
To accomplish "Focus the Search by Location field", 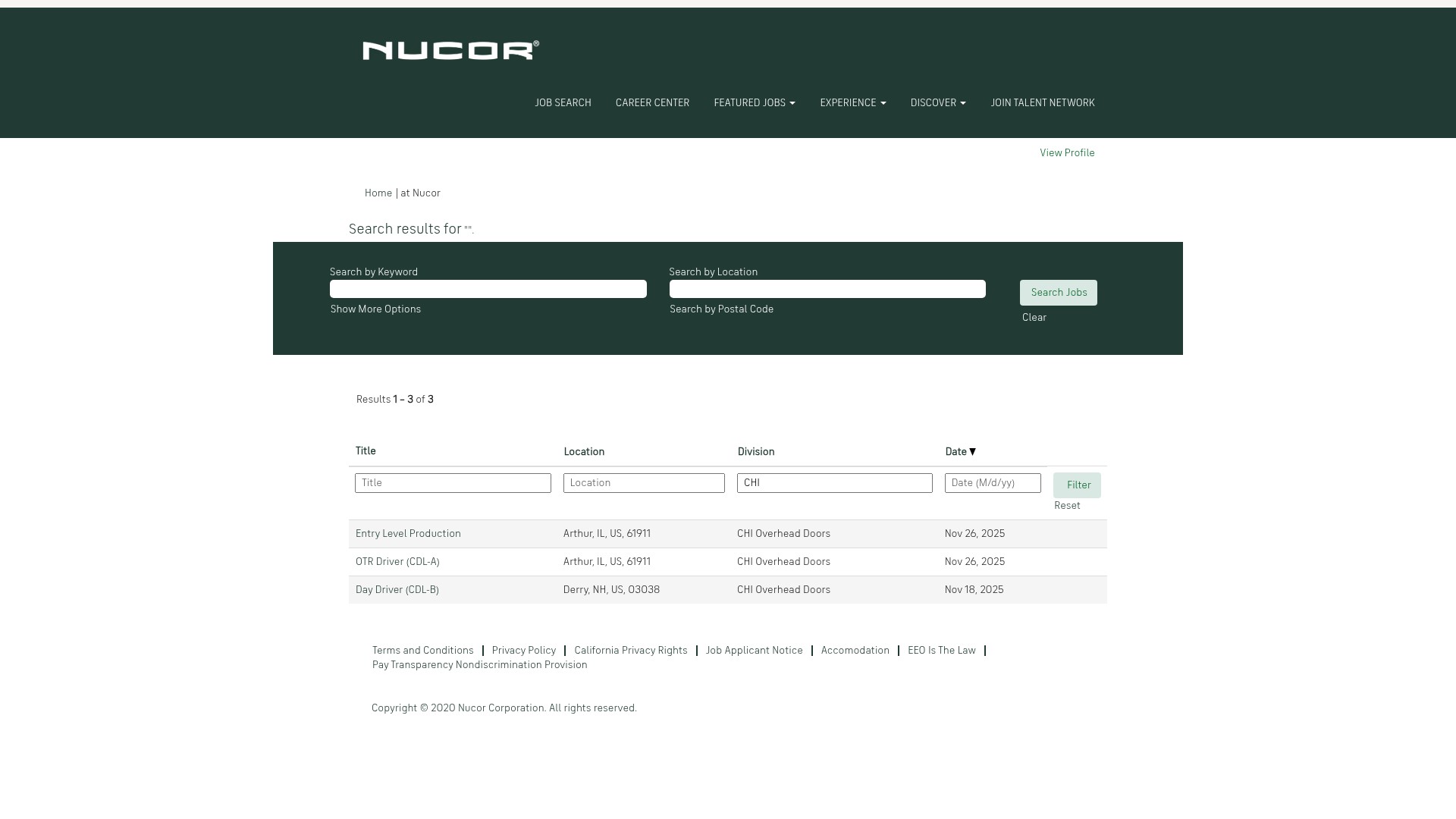I will point(827,289).
